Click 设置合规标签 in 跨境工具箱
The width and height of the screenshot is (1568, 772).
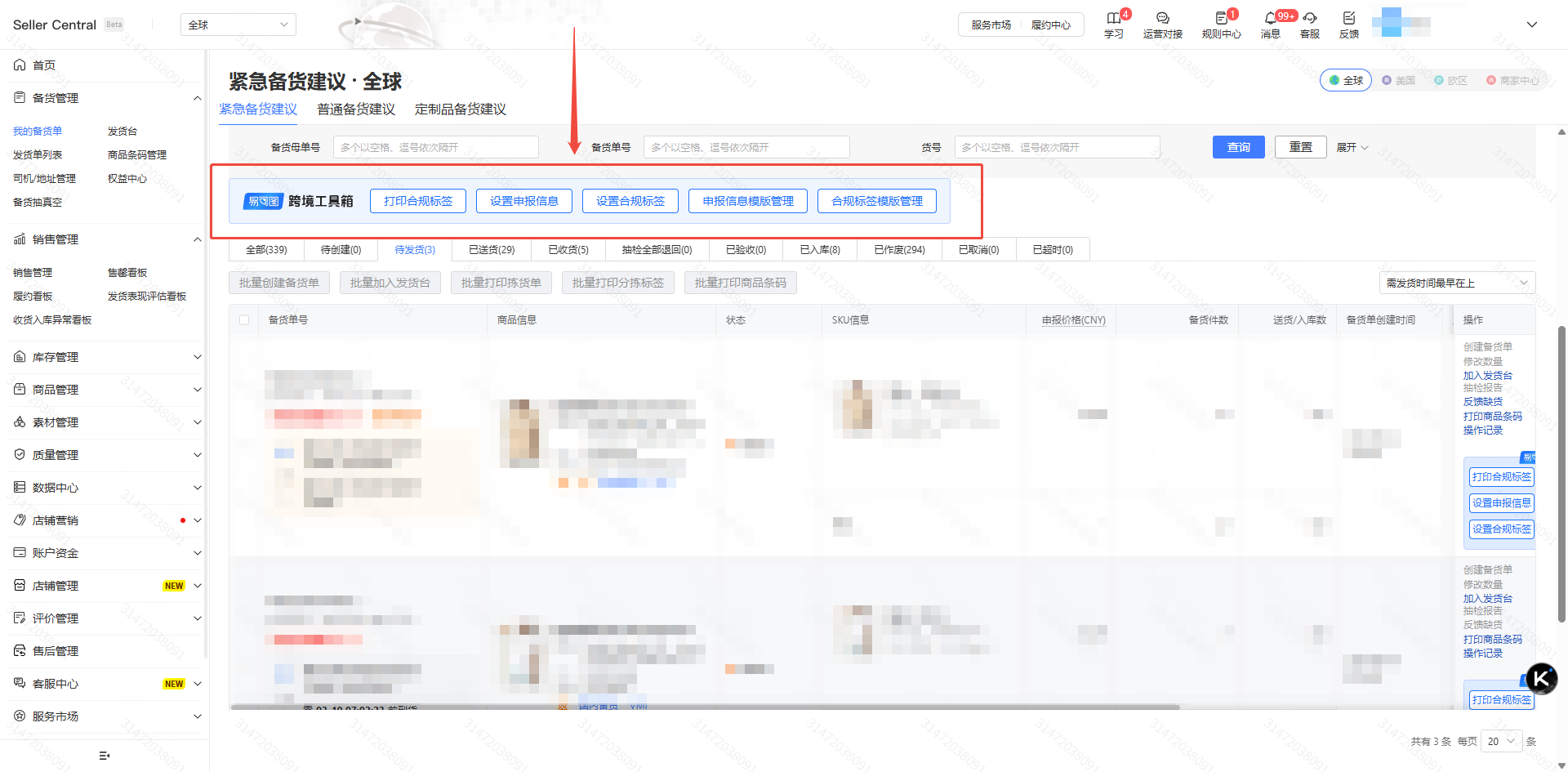[x=630, y=201]
